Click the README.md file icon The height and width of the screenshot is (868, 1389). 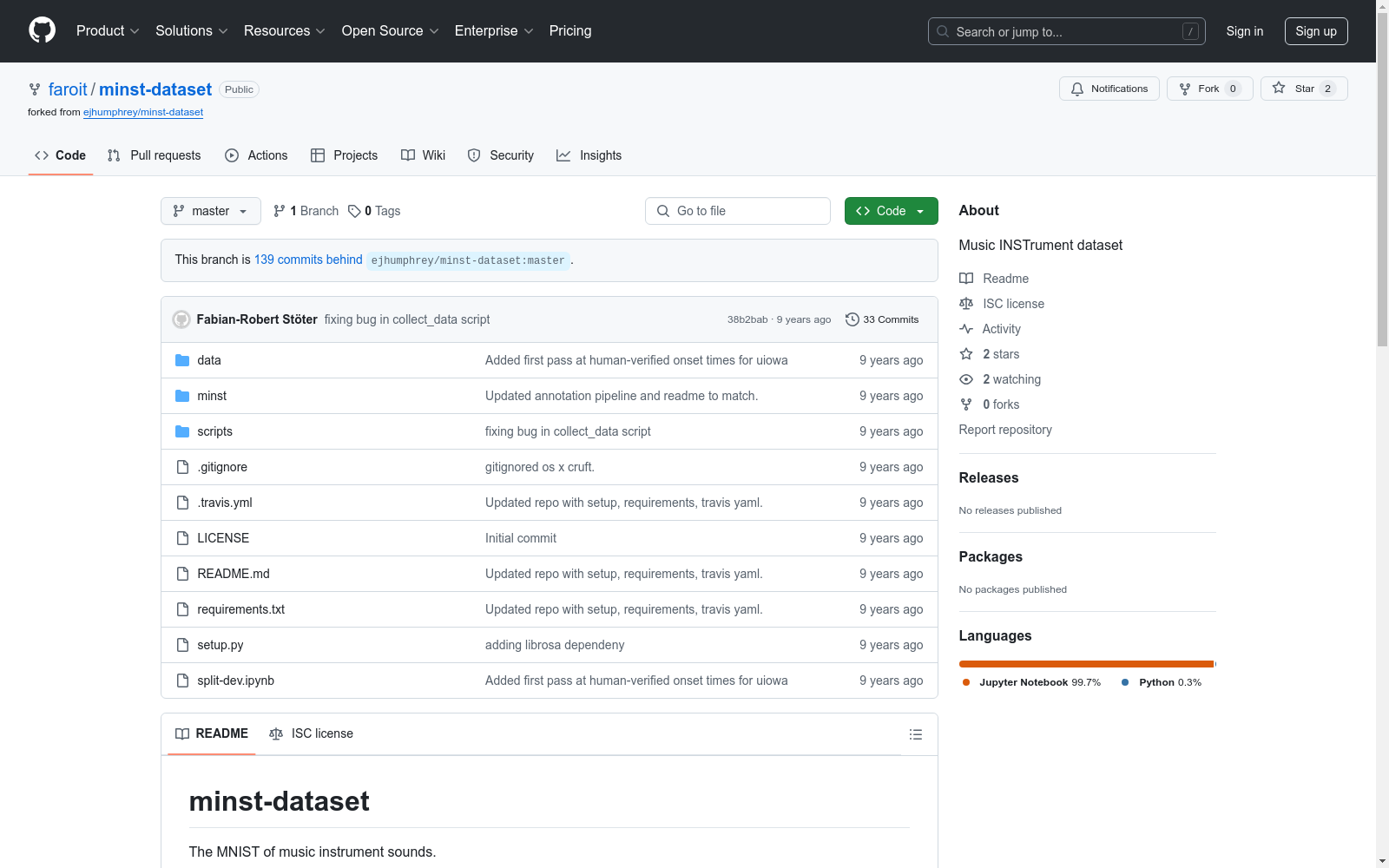(182, 574)
